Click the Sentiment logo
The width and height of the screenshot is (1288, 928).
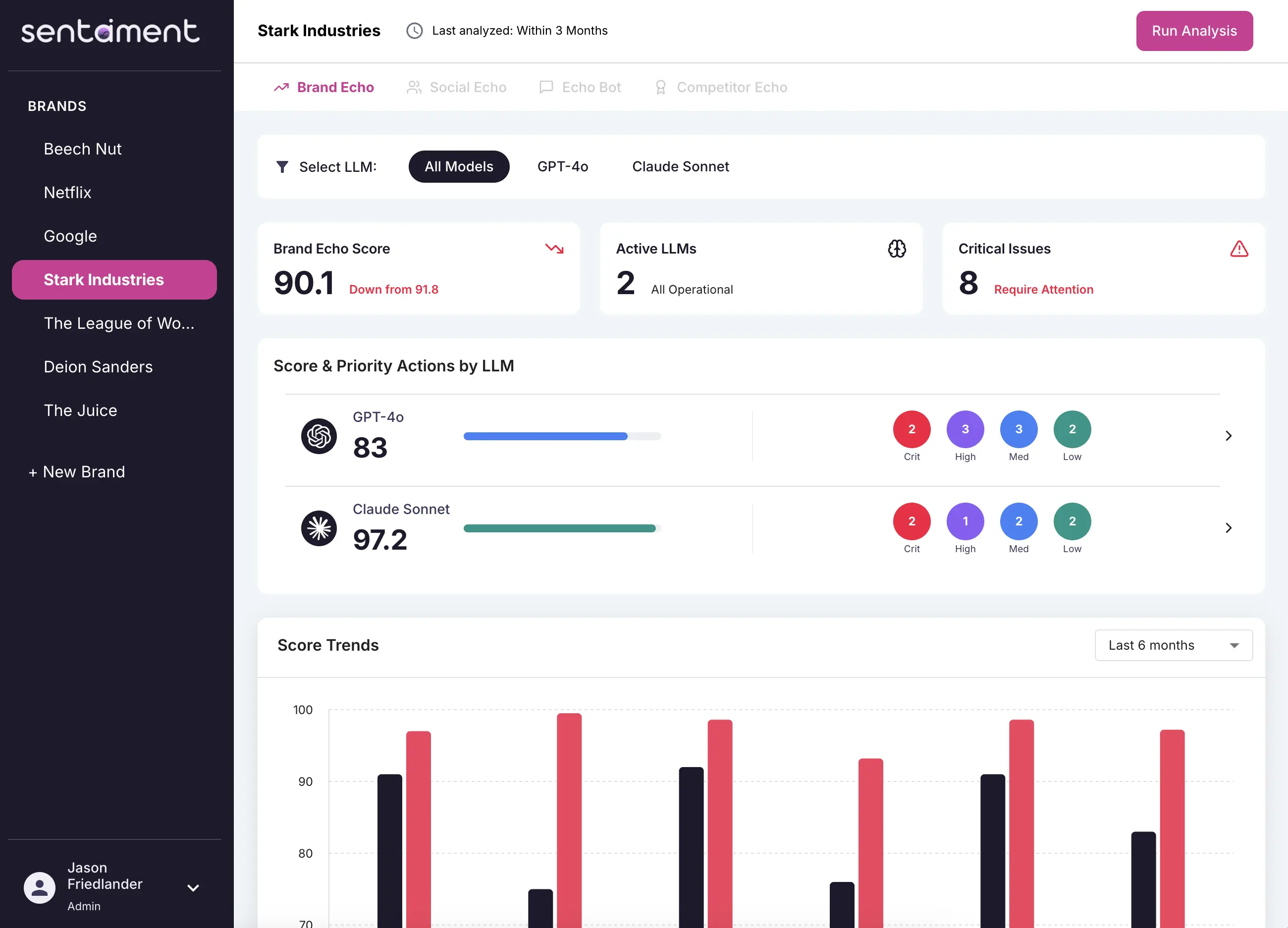pyautogui.click(x=110, y=31)
